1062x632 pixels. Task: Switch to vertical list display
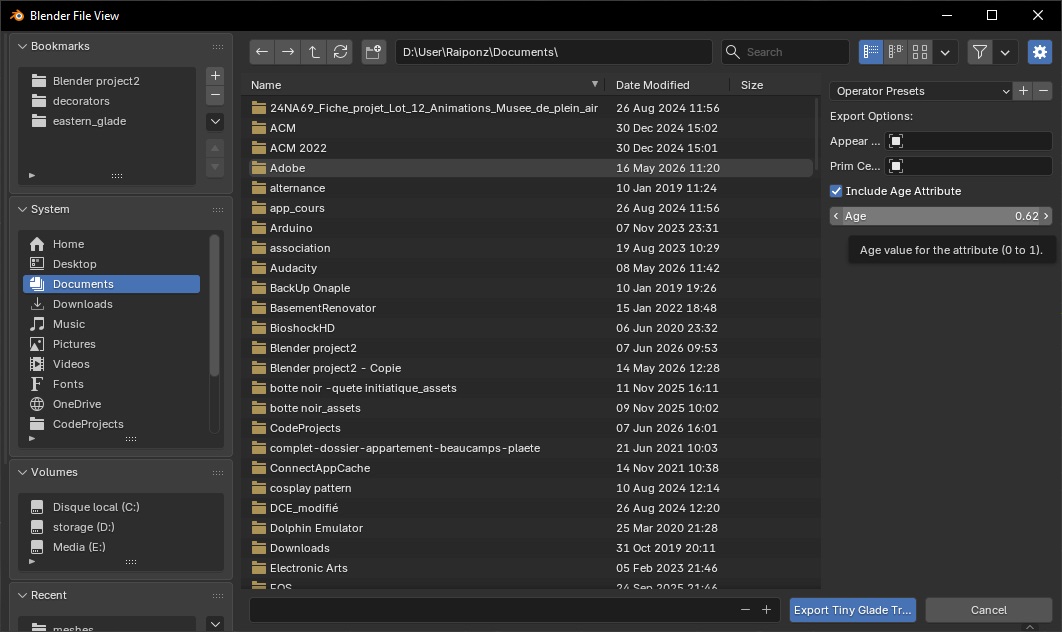tap(871, 52)
